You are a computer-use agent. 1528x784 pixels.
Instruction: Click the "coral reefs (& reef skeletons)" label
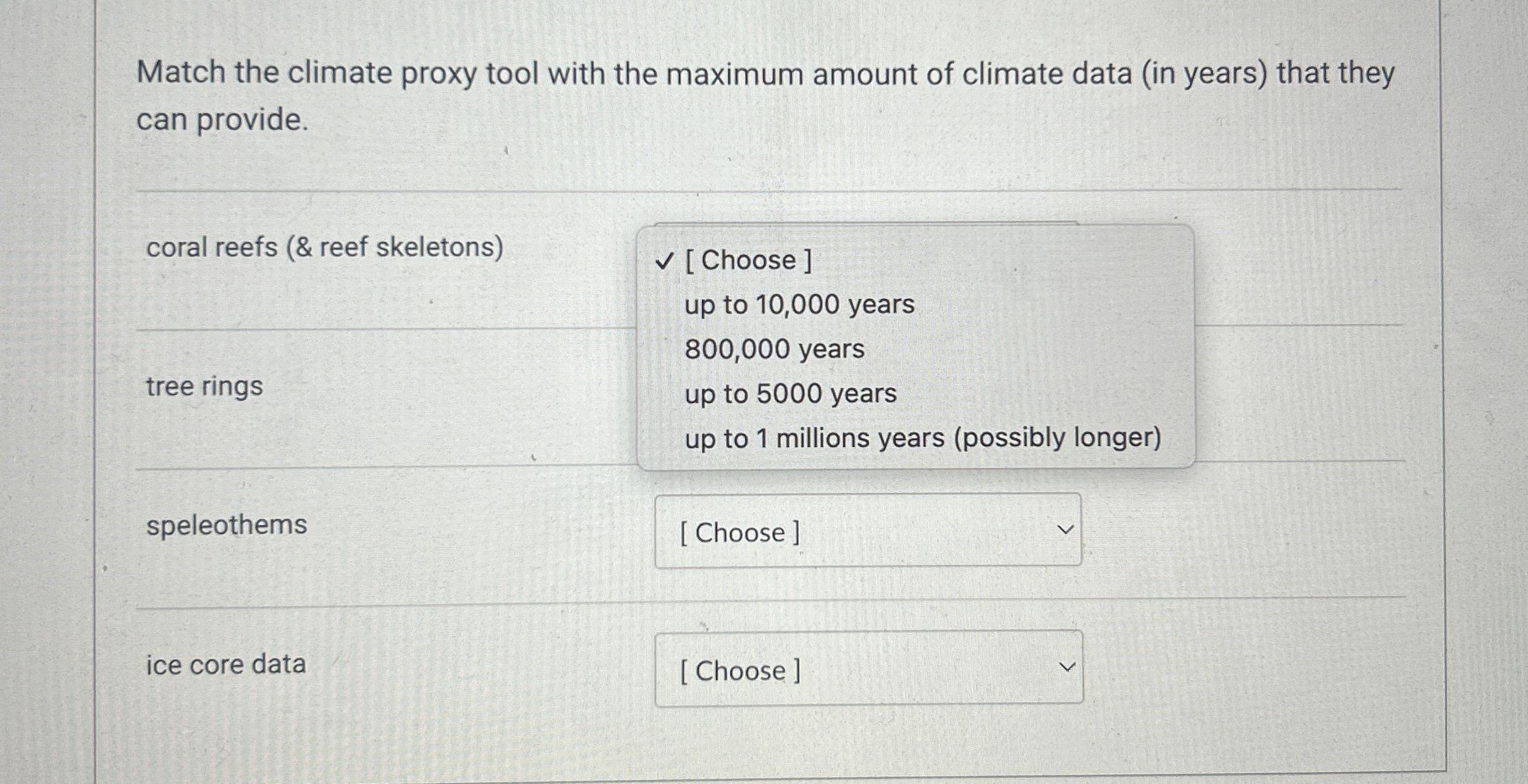(325, 248)
